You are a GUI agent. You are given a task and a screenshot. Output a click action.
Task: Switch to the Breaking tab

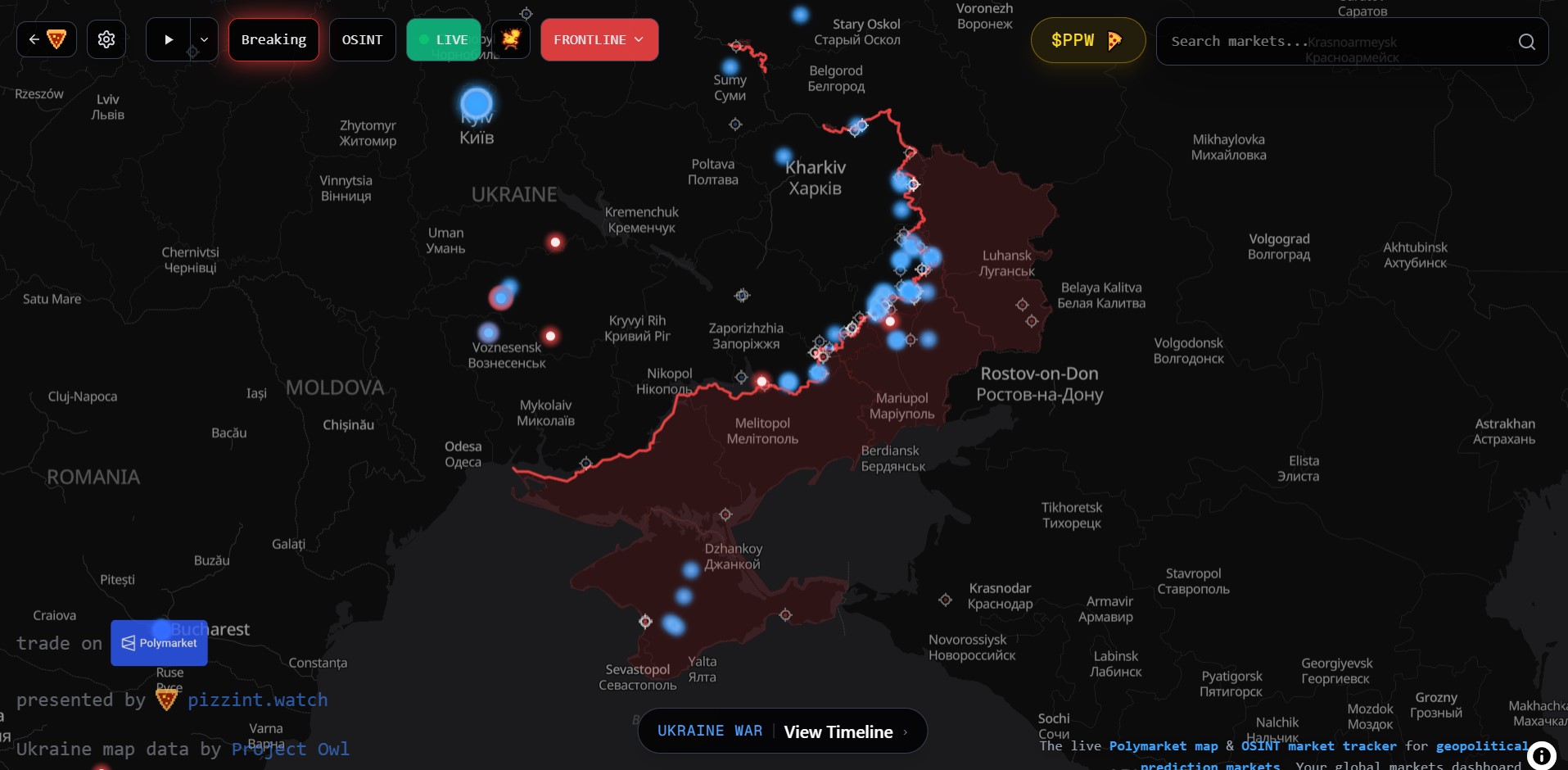tap(273, 39)
